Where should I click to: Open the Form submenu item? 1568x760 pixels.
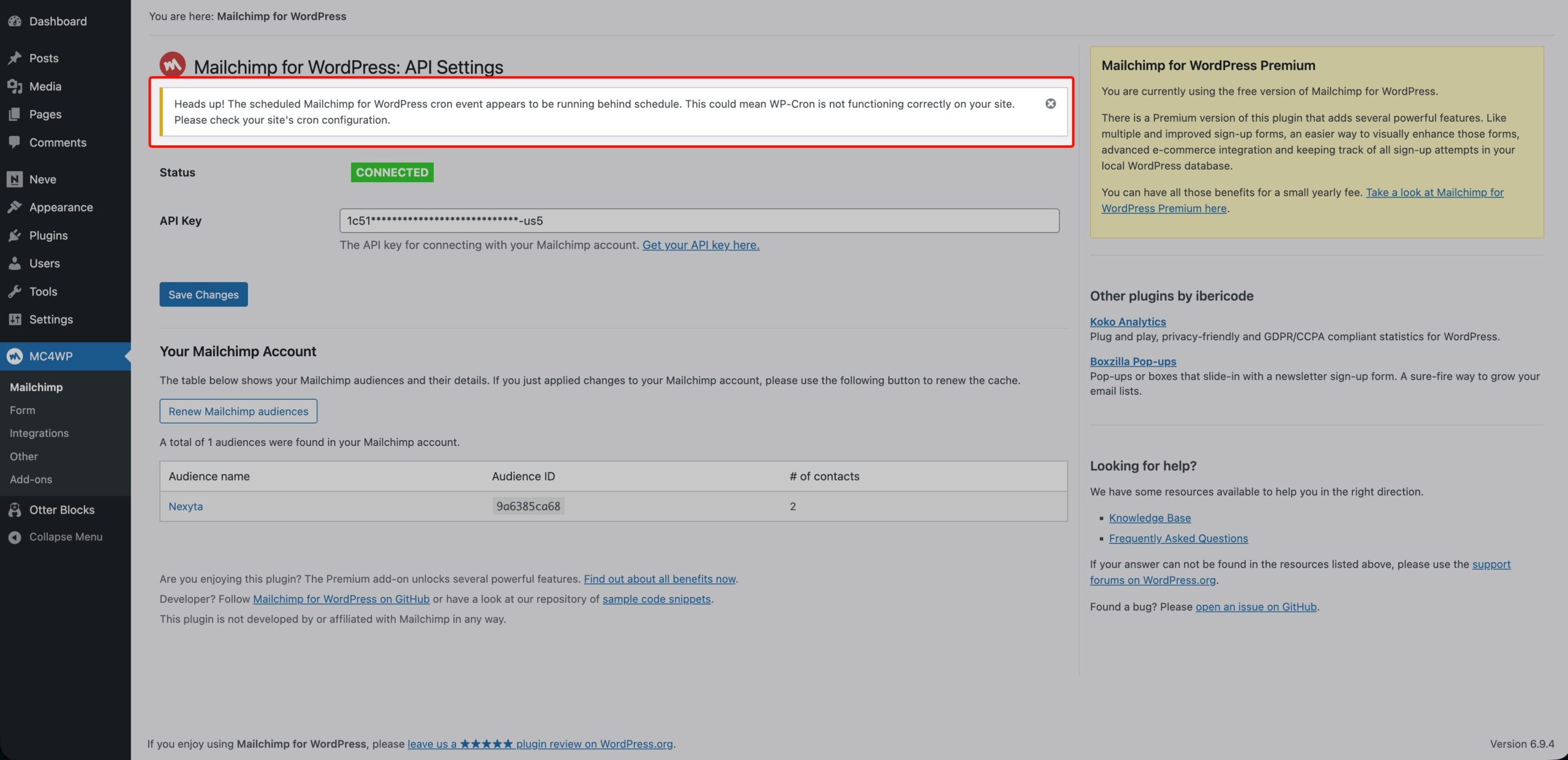pyautogui.click(x=23, y=410)
